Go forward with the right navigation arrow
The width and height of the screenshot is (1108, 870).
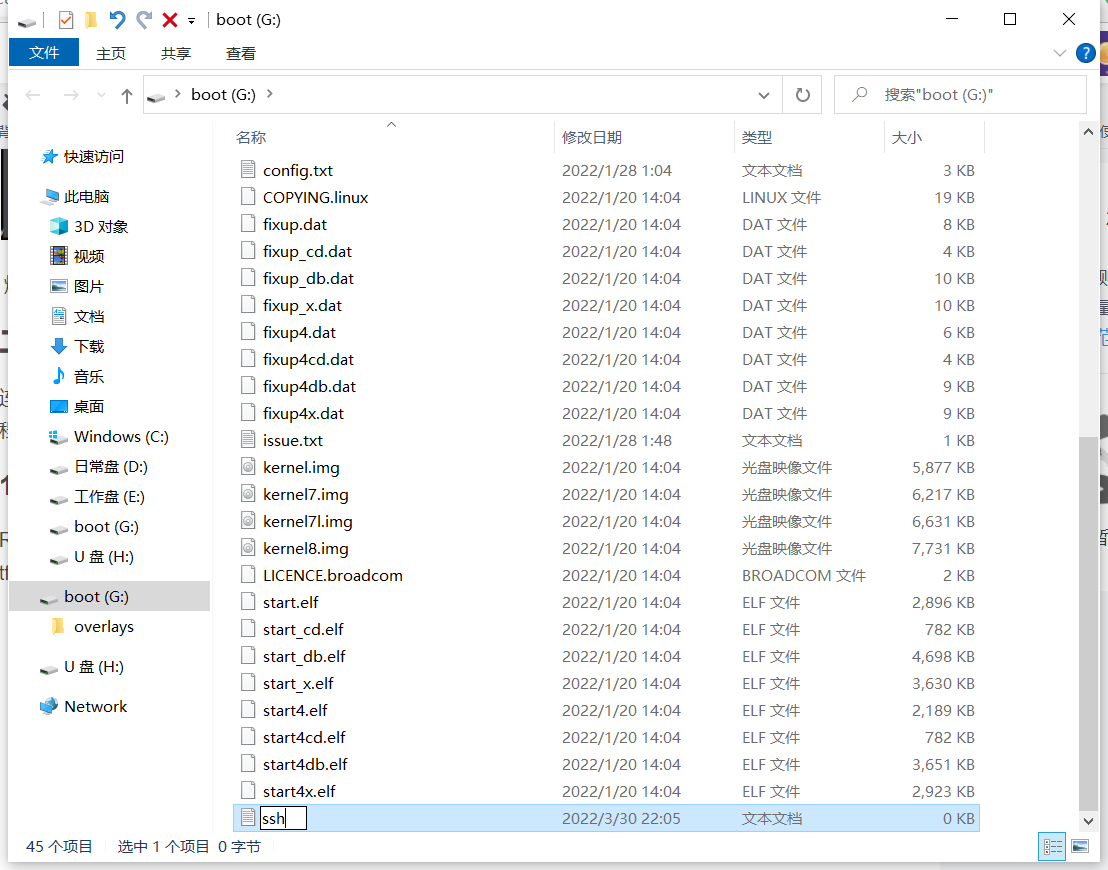tap(71, 95)
